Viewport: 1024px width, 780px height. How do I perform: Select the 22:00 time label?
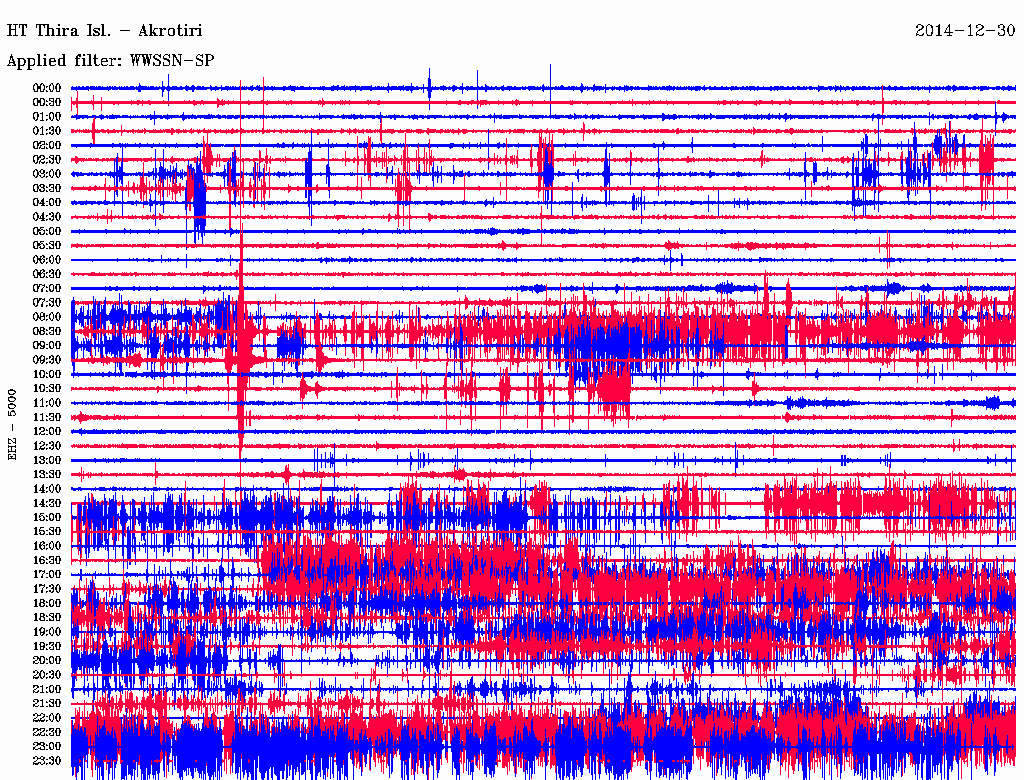(47, 718)
